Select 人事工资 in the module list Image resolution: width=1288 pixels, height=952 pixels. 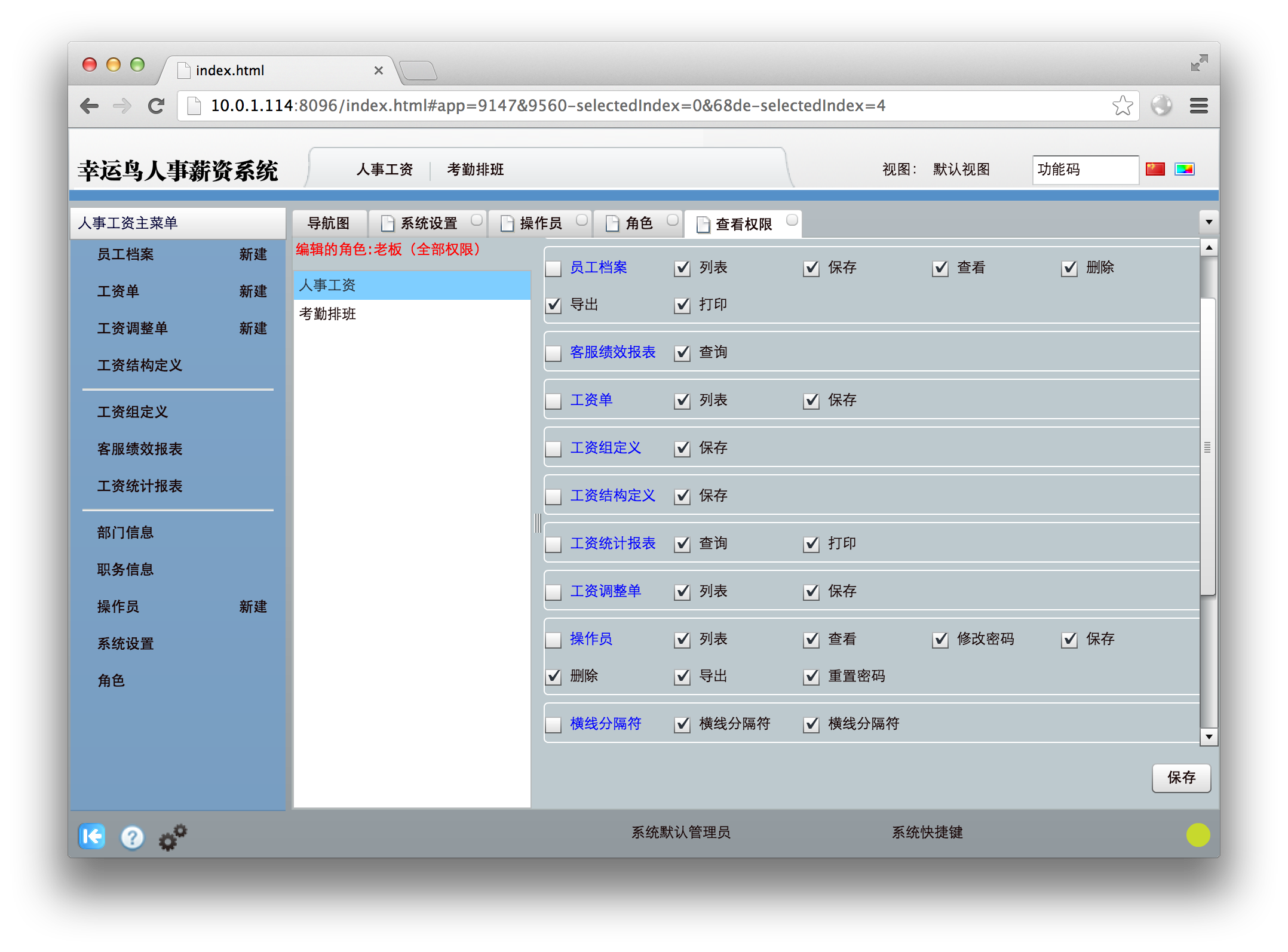412,285
